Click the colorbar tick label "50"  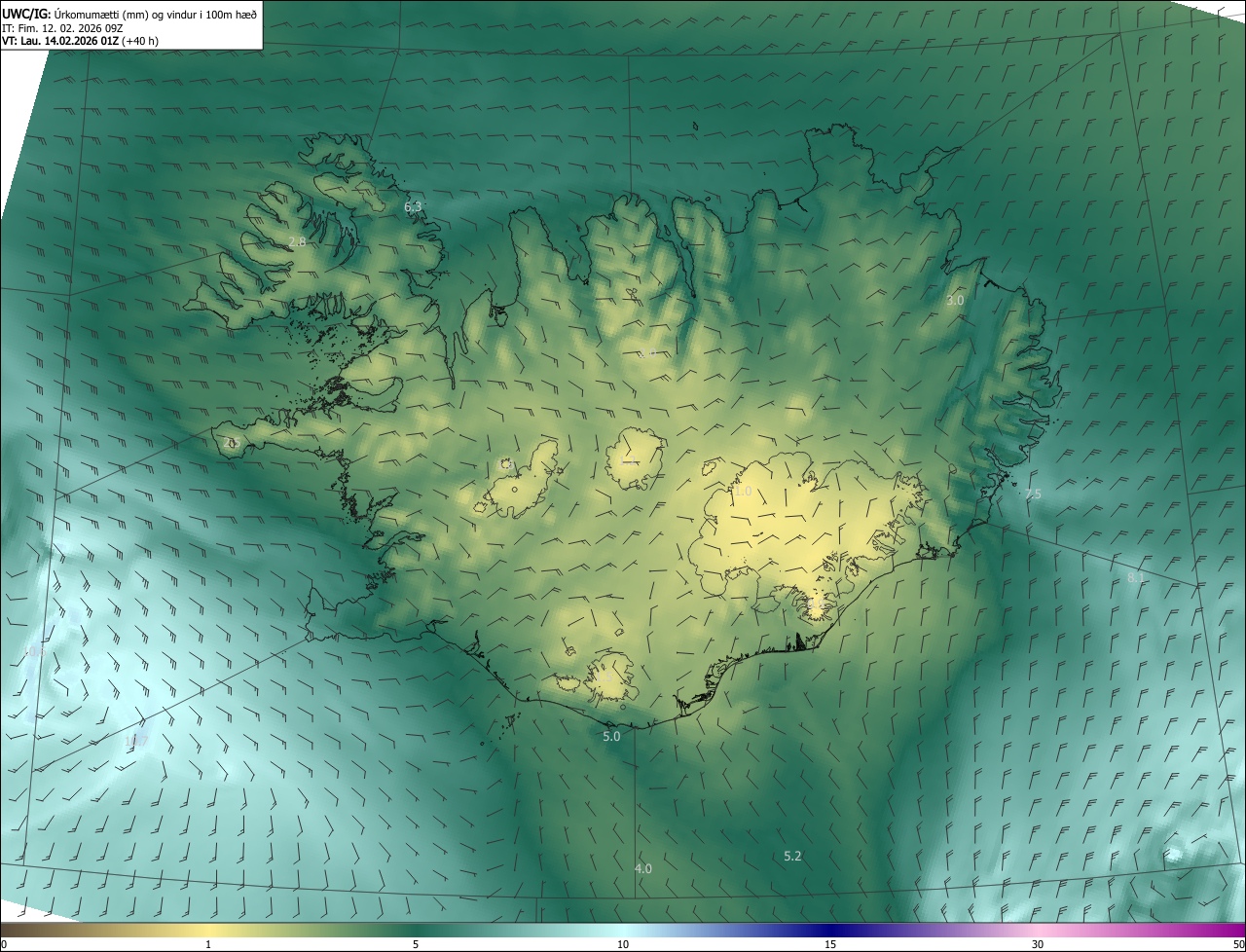click(x=1238, y=944)
